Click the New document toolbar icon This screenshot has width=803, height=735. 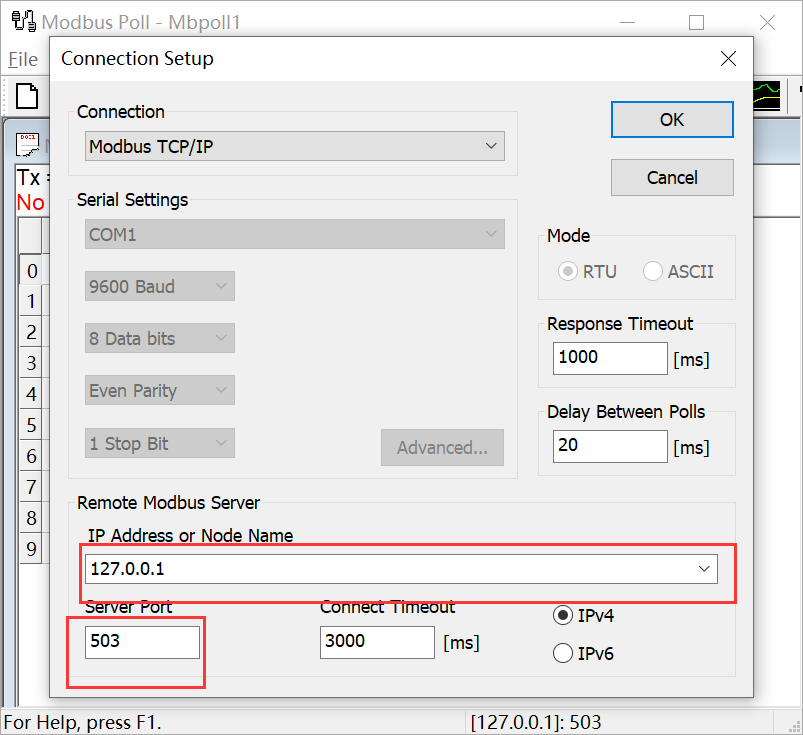tap(27, 96)
